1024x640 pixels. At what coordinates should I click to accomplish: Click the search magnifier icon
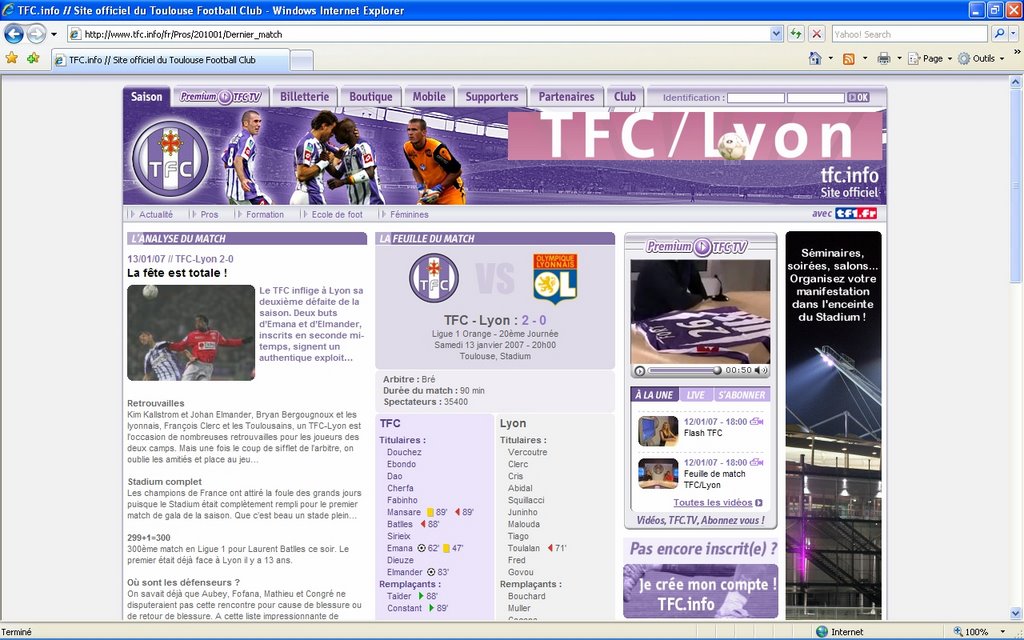(x=999, y=33)
